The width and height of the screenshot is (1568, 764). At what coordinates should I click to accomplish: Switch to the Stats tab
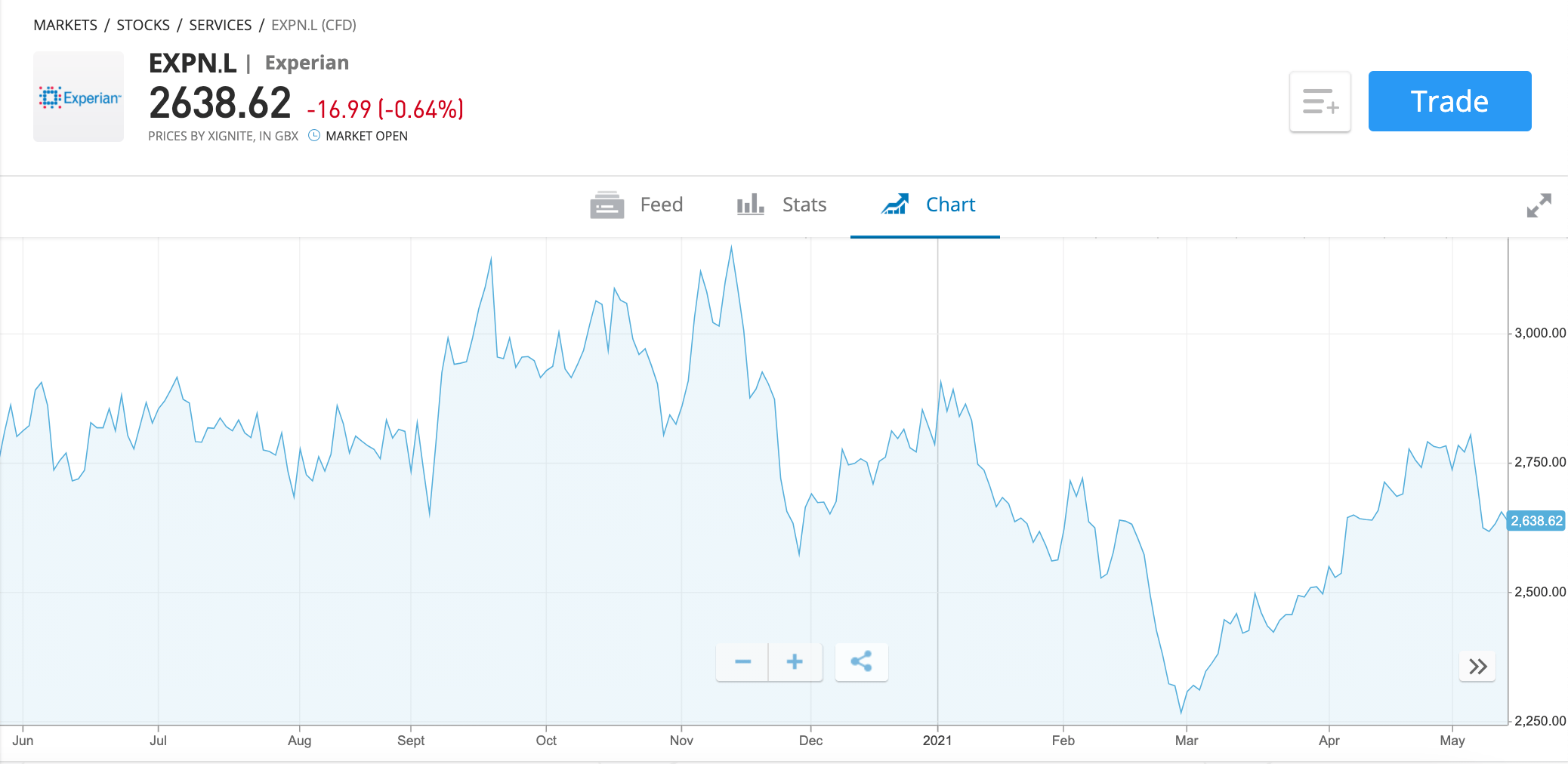[x=782, y=205]
